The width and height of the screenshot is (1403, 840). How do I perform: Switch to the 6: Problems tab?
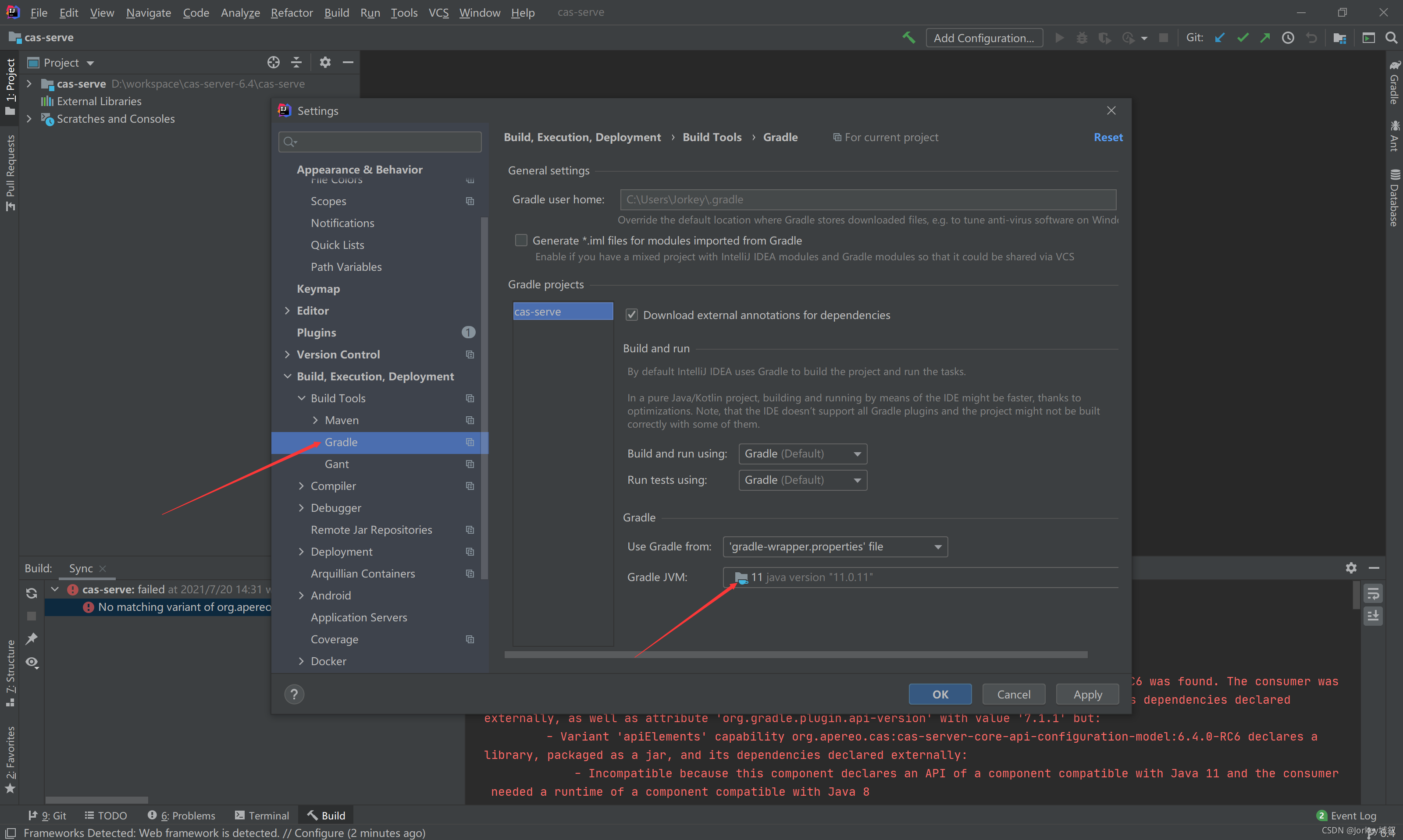point(182,815)
